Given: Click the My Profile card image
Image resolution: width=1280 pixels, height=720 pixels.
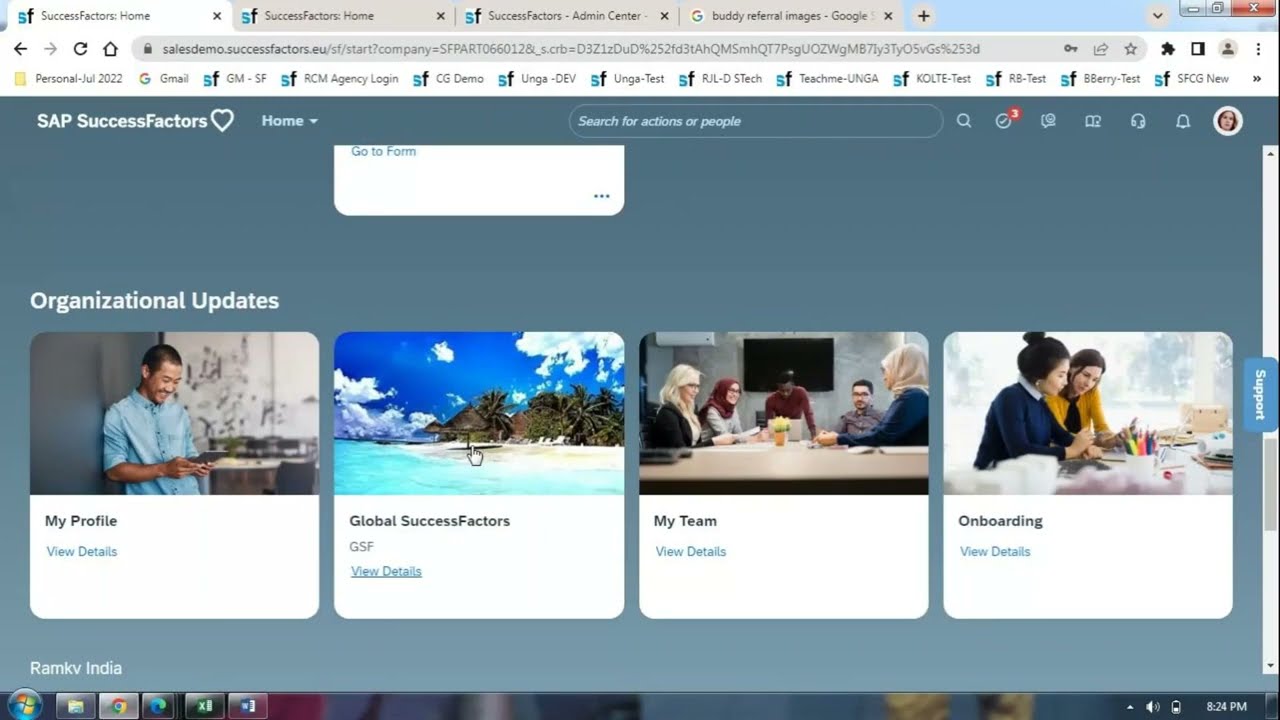Looking at the screenshot, I should pos(175,413).
